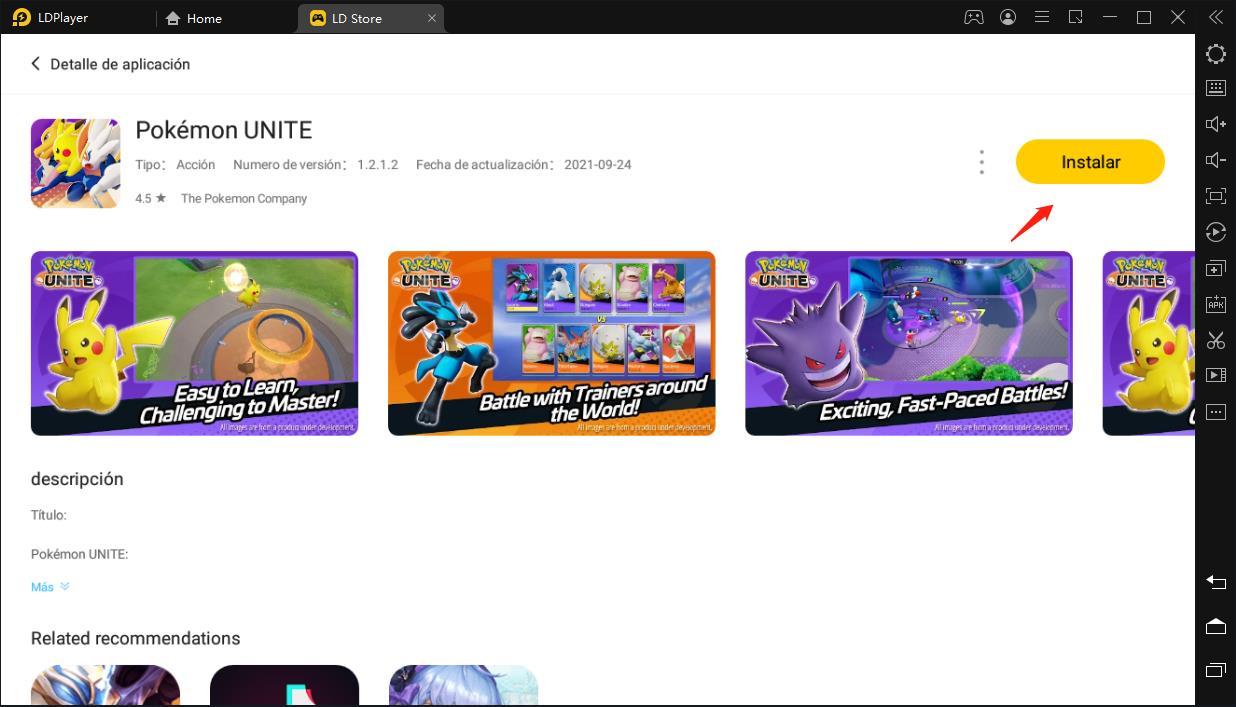Click the Related recommendations heading
Image resolution: width=1236 pixels, height=707 pixels.
click(x=136, y=638)
